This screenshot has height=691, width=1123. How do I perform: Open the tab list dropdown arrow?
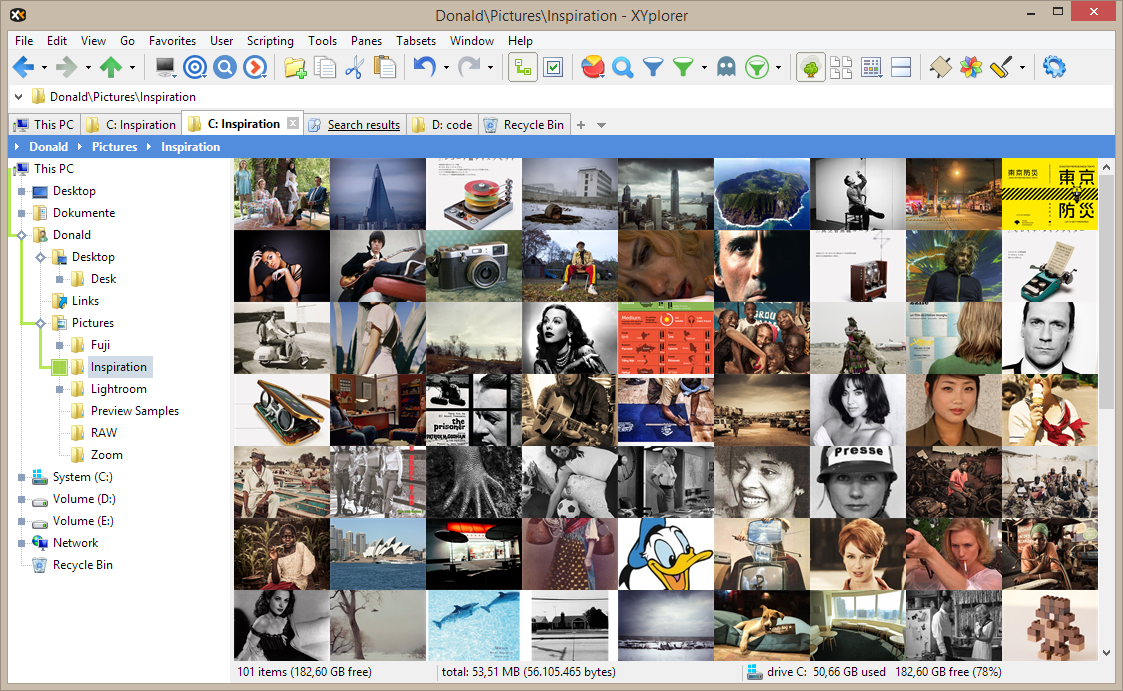click(x=601, y=125)
